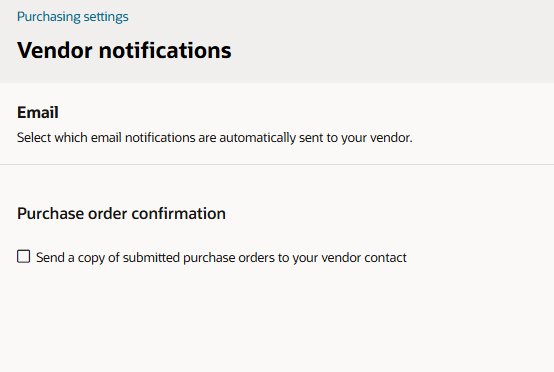Select the Vendor notifications page title

click(x=124, y=50)
